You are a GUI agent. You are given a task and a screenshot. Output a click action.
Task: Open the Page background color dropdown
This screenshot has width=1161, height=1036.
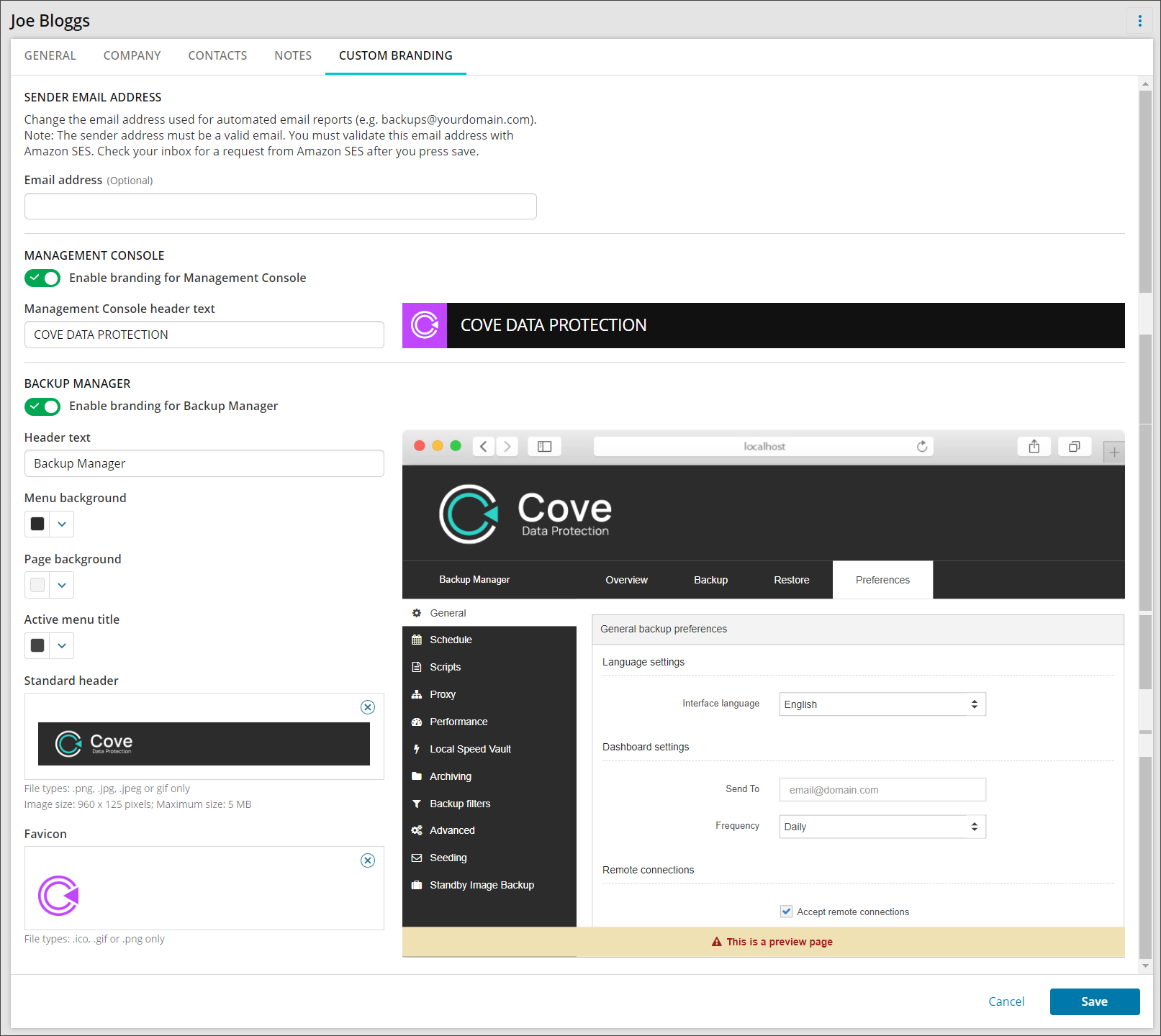[62, 586]
